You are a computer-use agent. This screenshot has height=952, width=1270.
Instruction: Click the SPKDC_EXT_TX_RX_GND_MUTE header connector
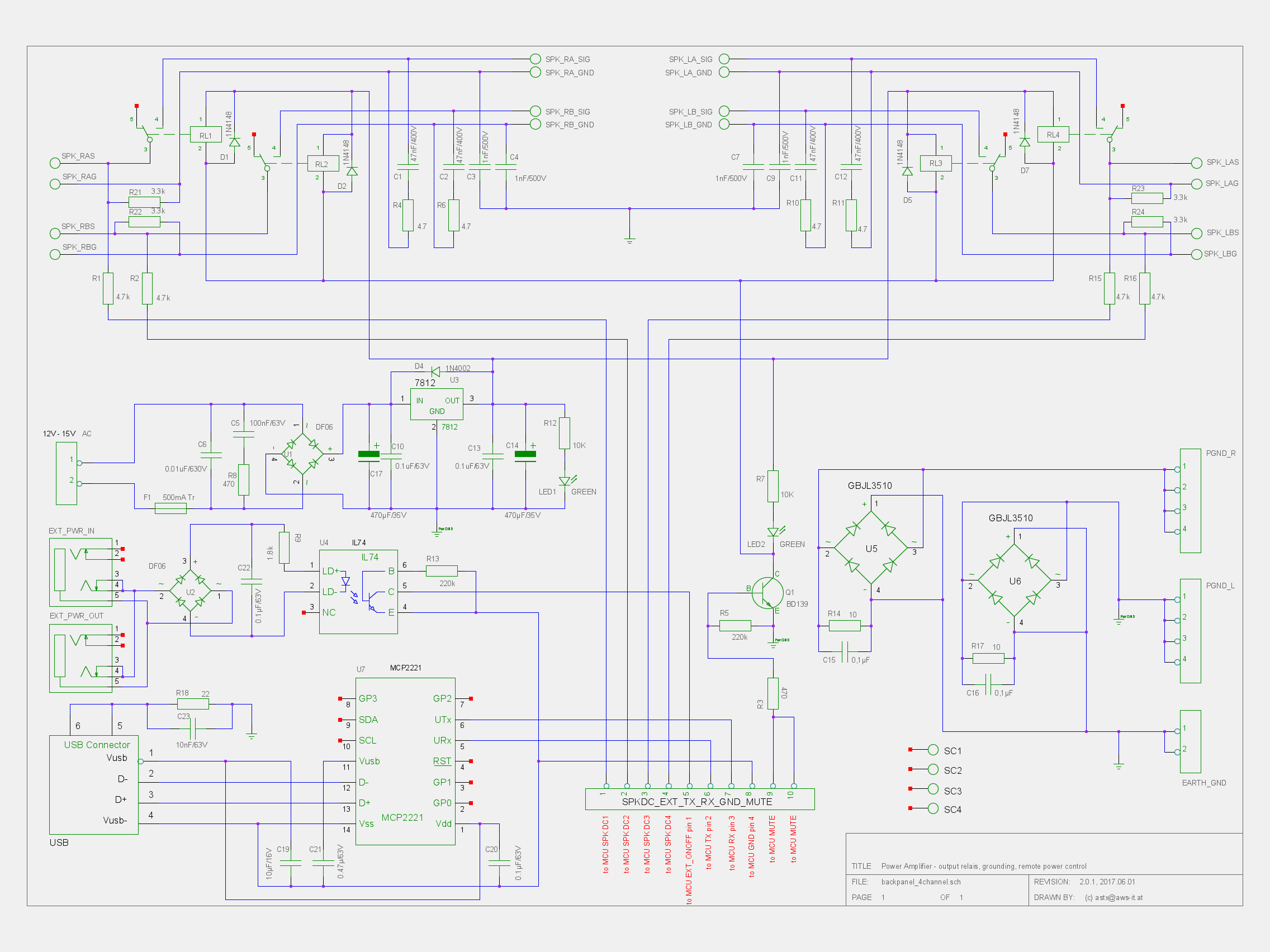pyautogui.click(x=699, y=799)
